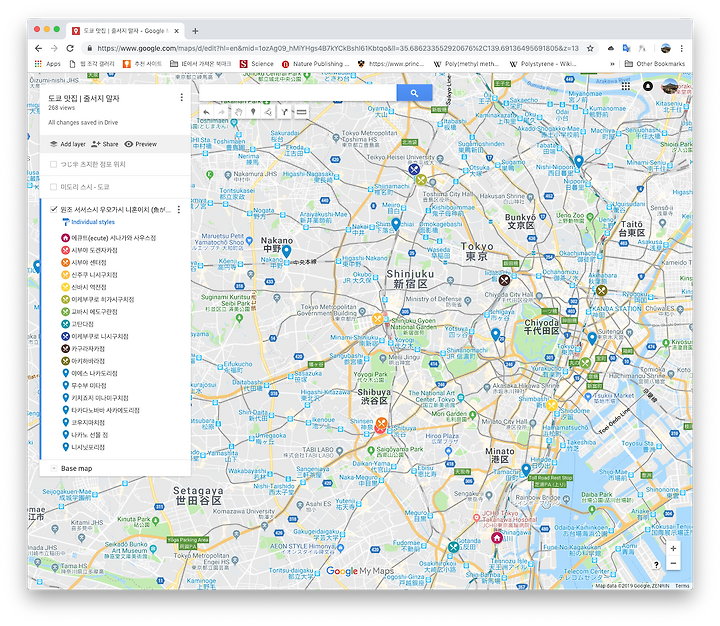Open the Polystyrene - Wiki bookmark

point(543,64)
